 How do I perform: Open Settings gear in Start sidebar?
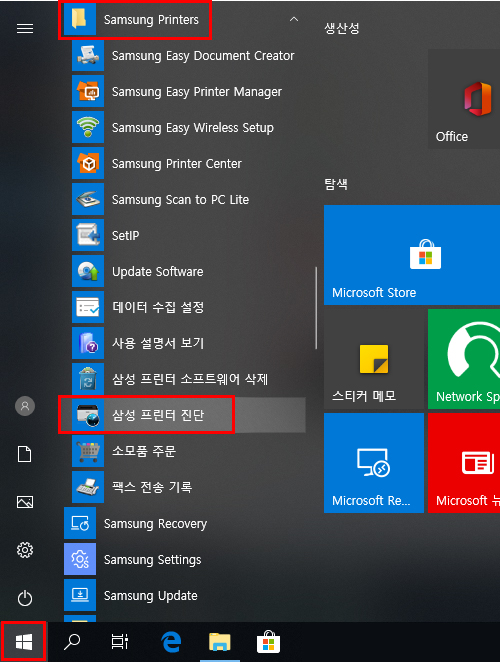pos(25,550)
